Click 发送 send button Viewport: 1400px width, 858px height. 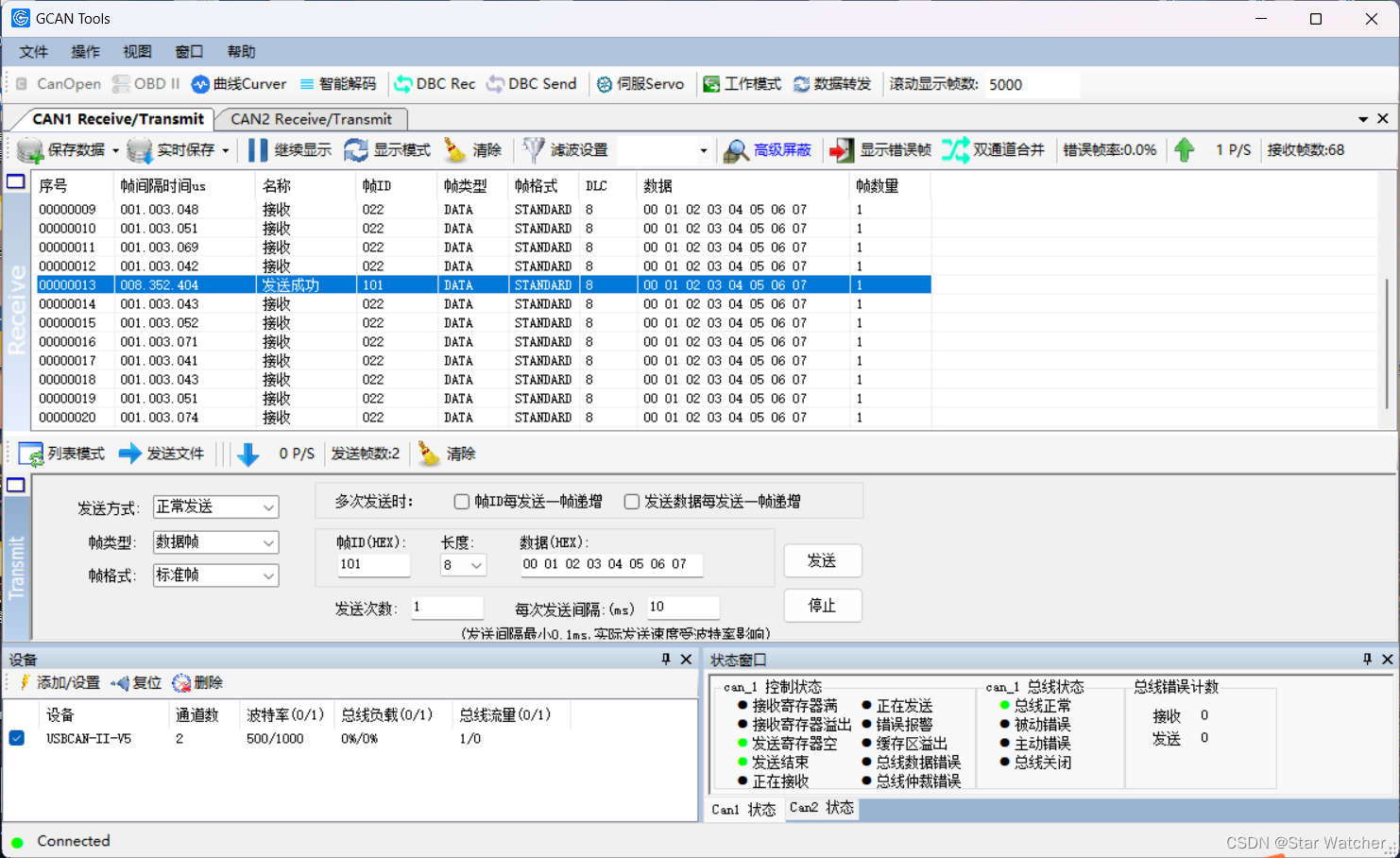[822, 561]
